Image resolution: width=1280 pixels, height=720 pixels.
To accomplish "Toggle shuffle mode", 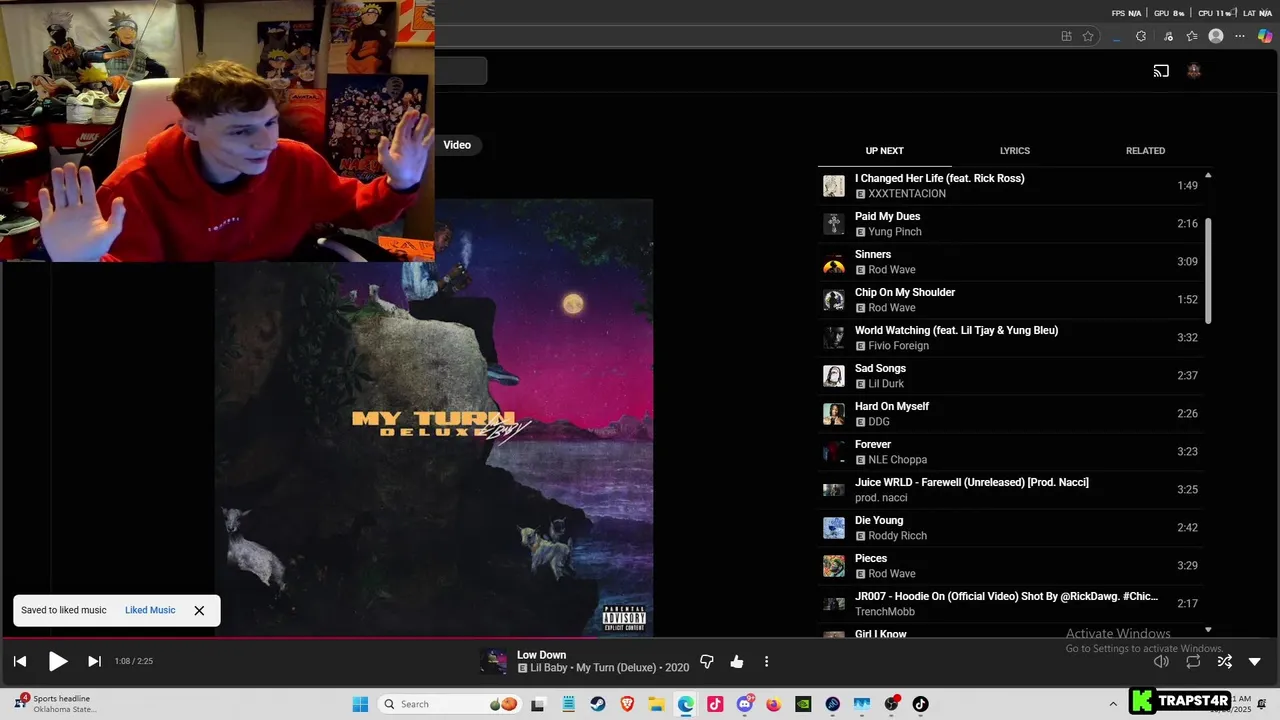I will (x=1224, y=661).
